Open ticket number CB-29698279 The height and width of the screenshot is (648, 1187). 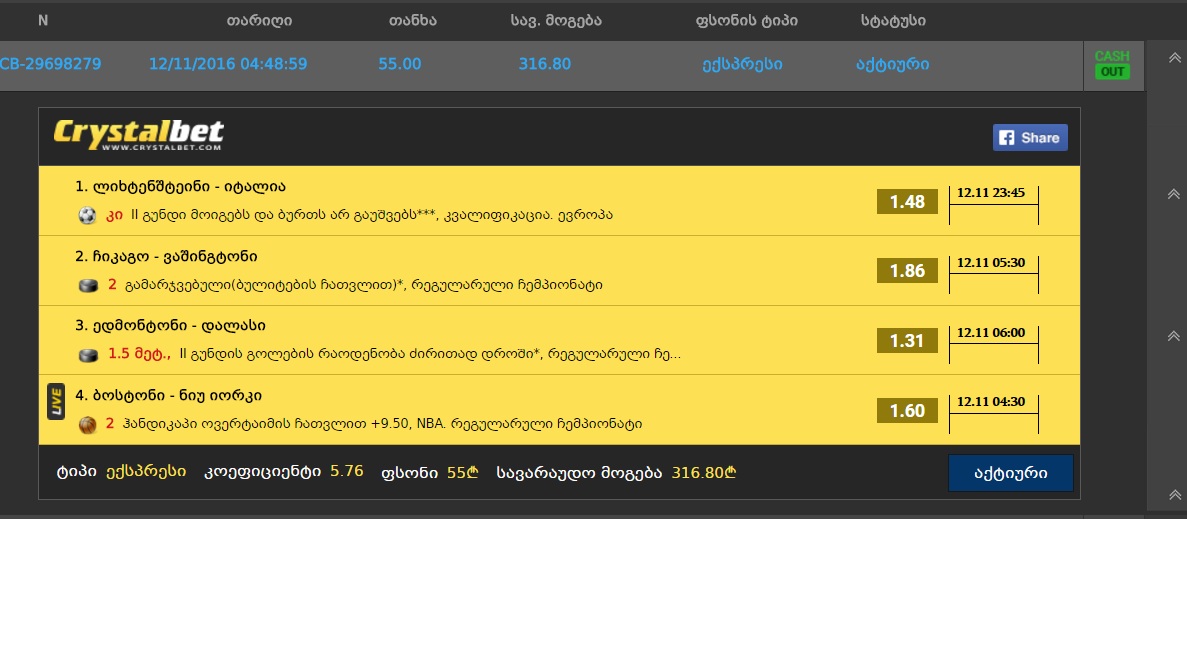50,64
